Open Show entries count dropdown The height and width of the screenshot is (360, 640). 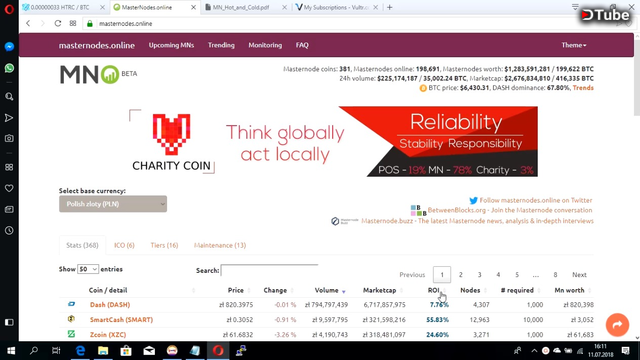point(88,269)
